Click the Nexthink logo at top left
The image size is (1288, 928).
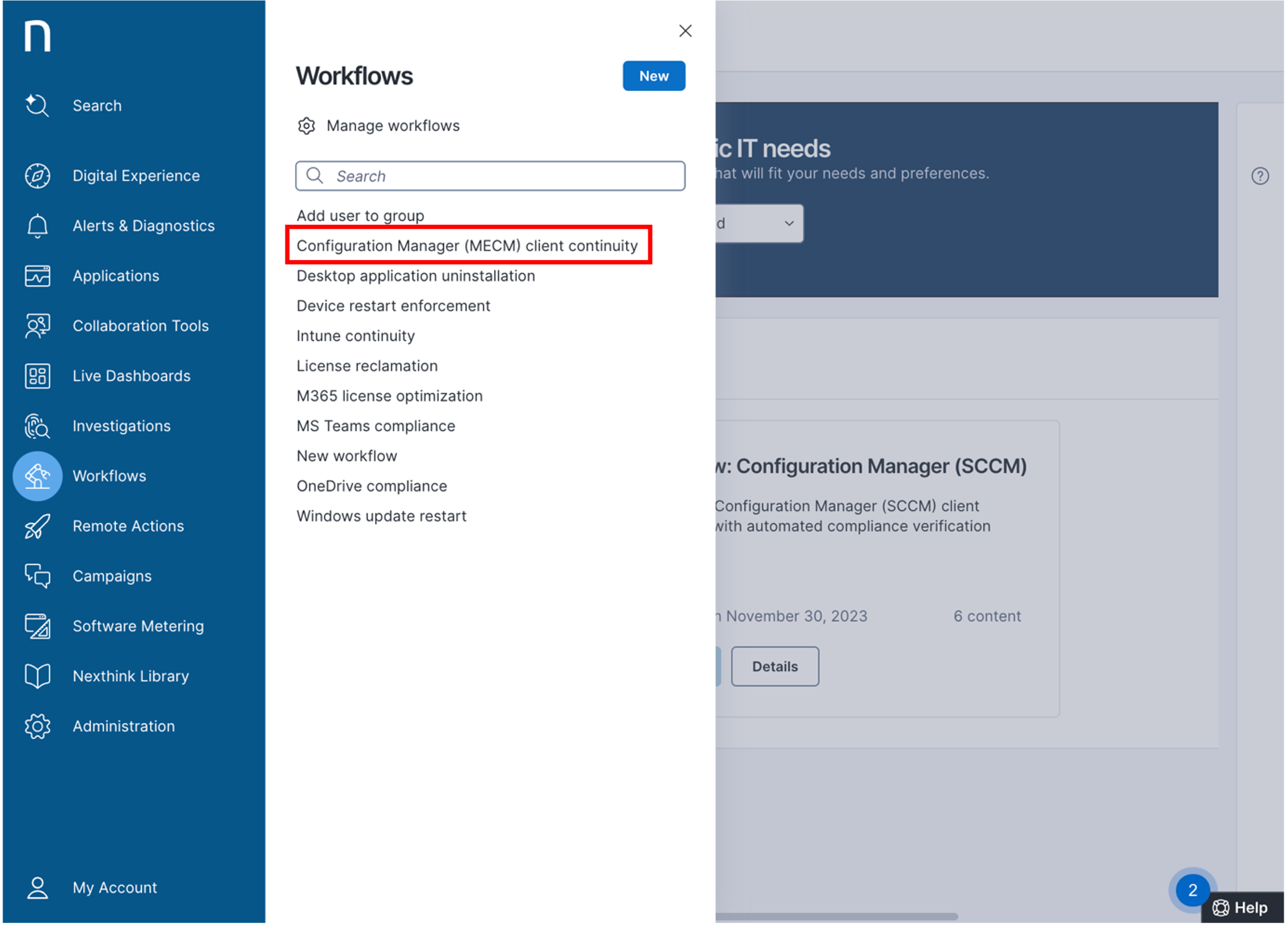point(37,35)
